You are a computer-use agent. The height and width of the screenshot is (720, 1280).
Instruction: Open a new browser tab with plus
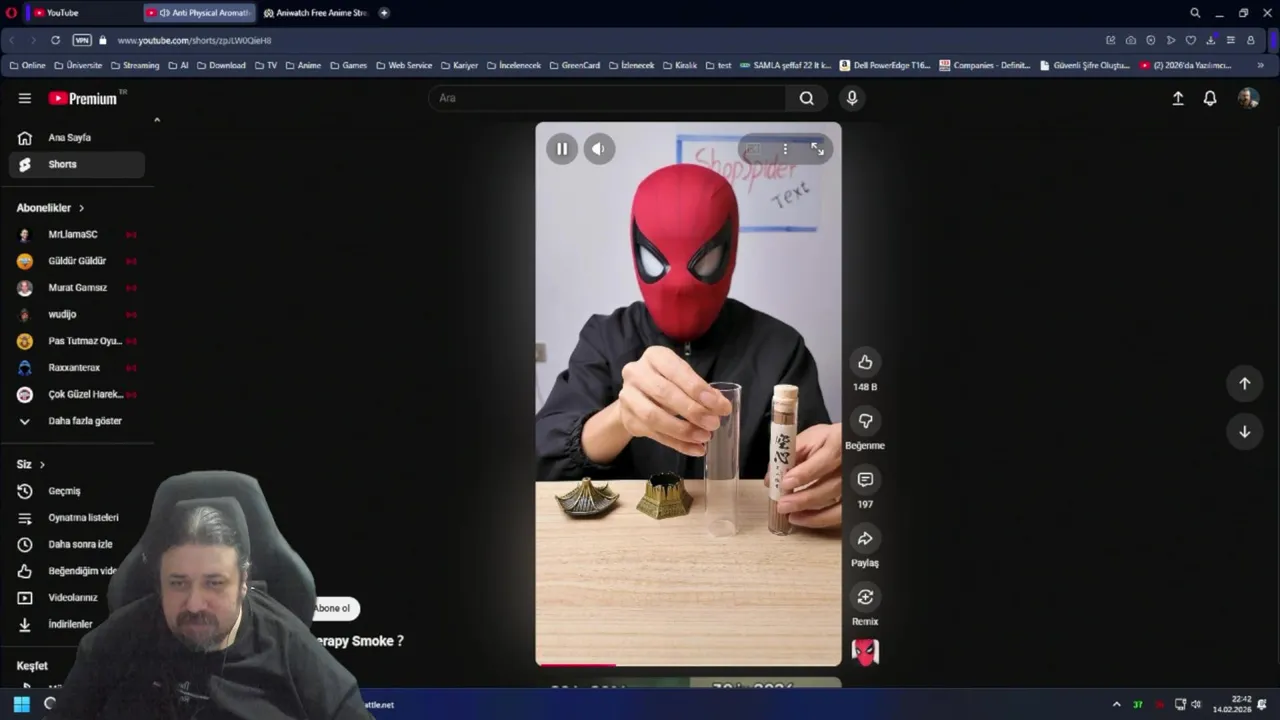pos(384,13)
